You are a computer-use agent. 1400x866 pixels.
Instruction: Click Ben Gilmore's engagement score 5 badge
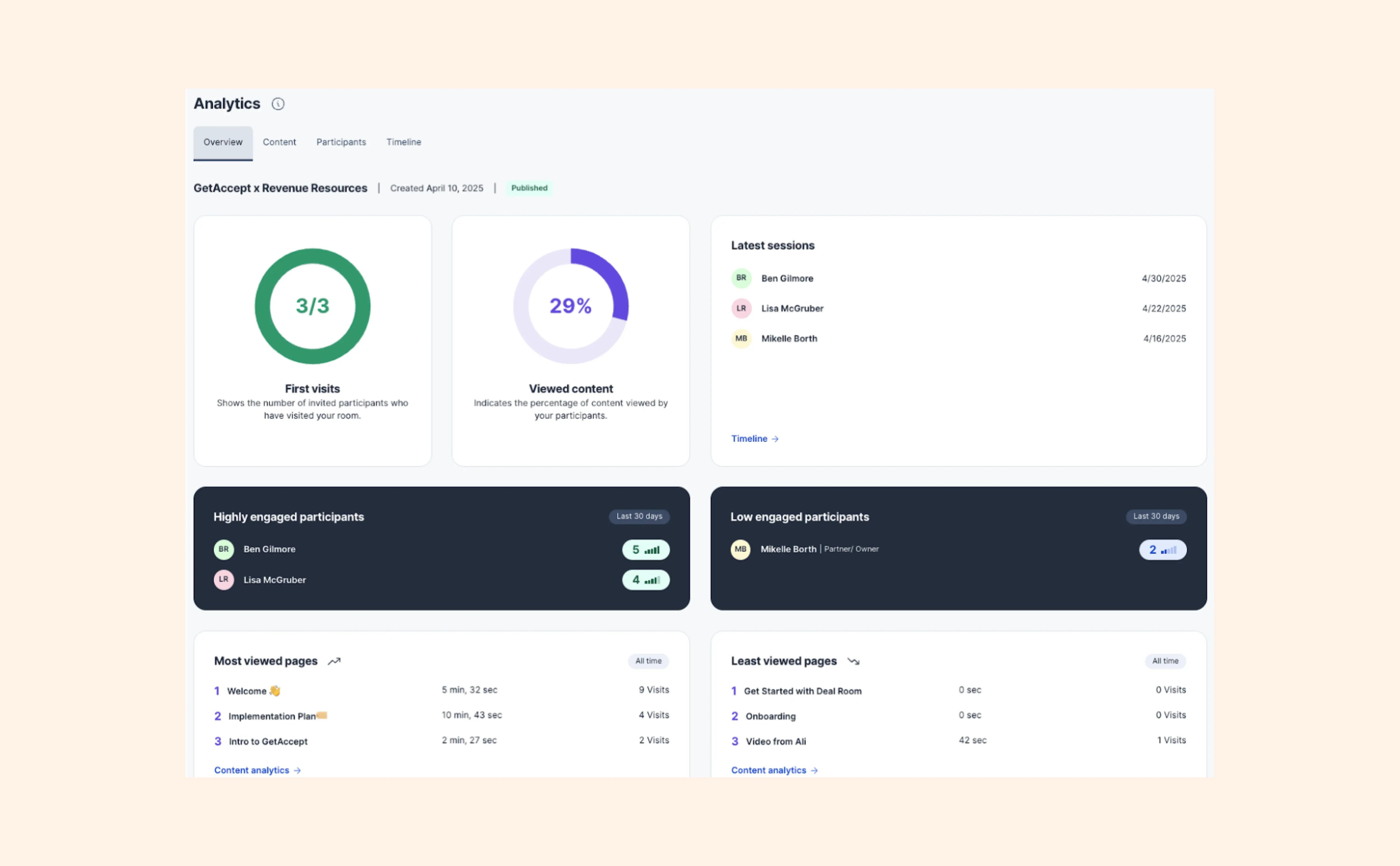coord(646,550)
